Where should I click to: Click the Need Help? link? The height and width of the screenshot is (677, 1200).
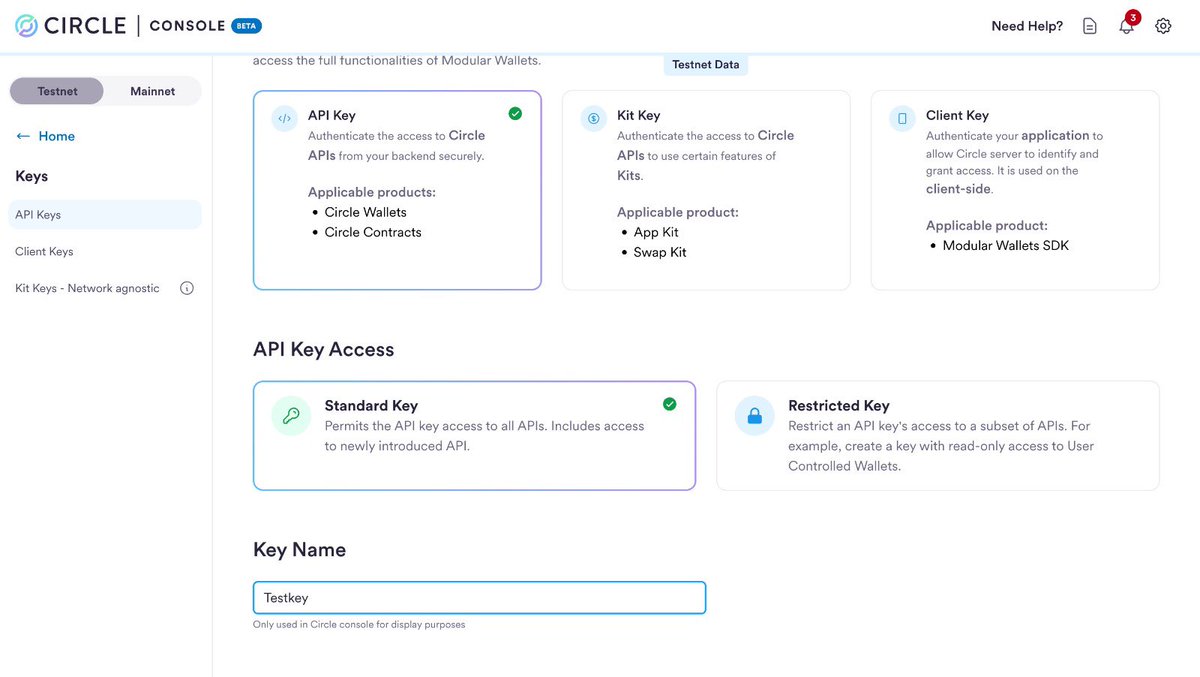pos(1027,26)
